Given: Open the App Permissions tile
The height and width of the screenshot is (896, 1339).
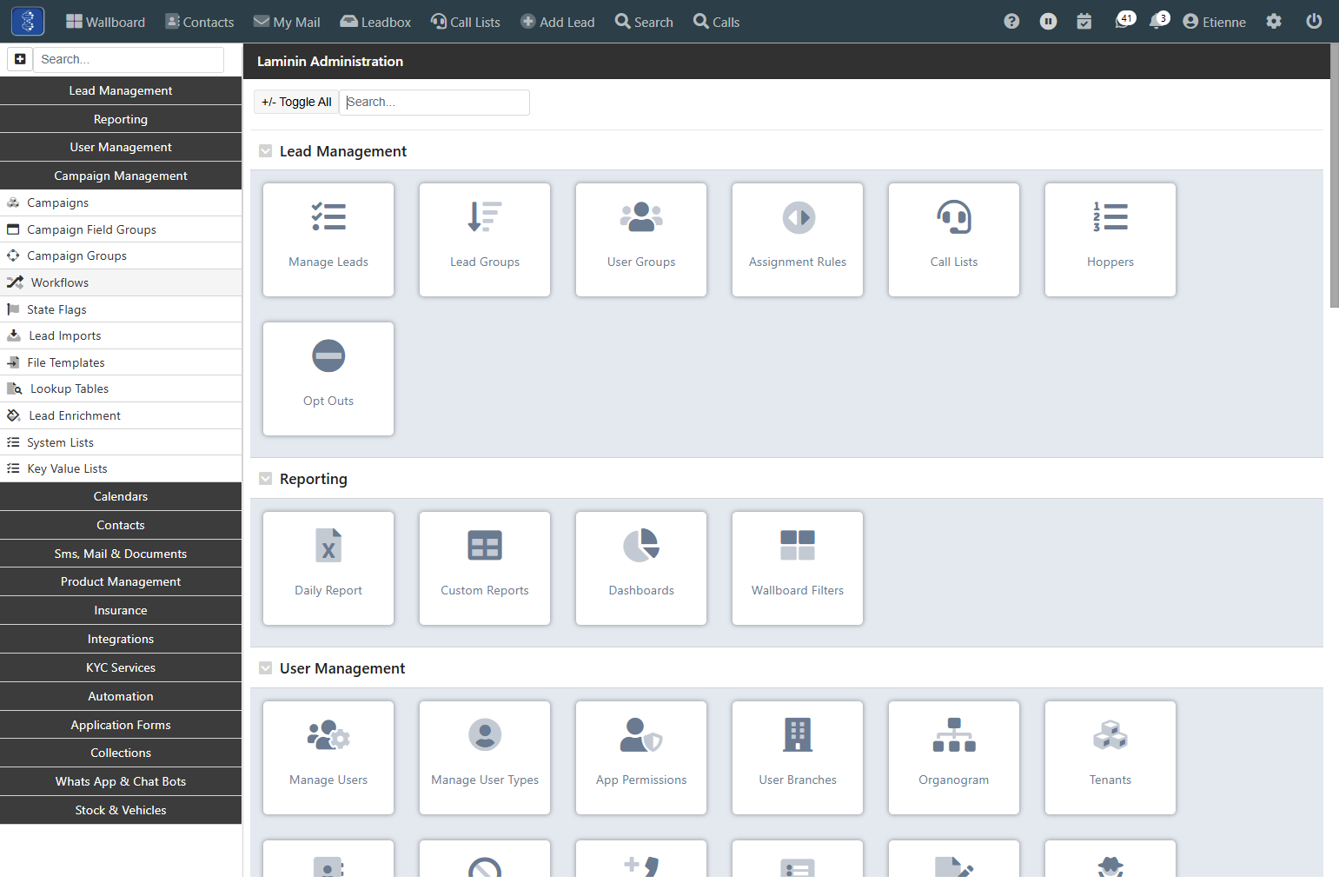Looking at the screenshot, I should tap(641, 758).
